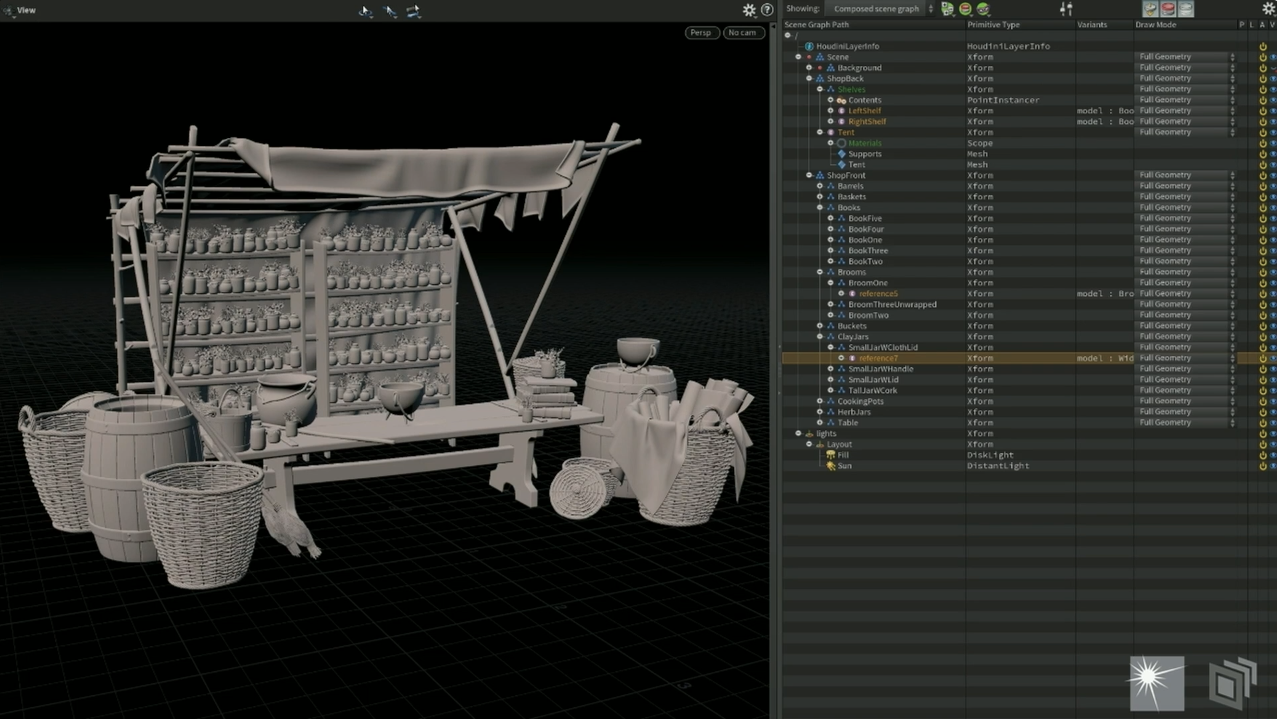This screenshot has height=719, width=1277.
Task: Click the HoudiniLayerInfo info icon
Action: (810, 46)
